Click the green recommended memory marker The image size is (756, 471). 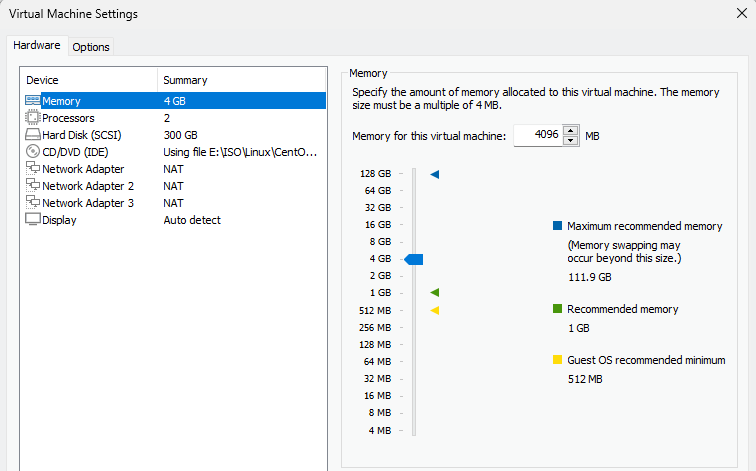(435, 293)
